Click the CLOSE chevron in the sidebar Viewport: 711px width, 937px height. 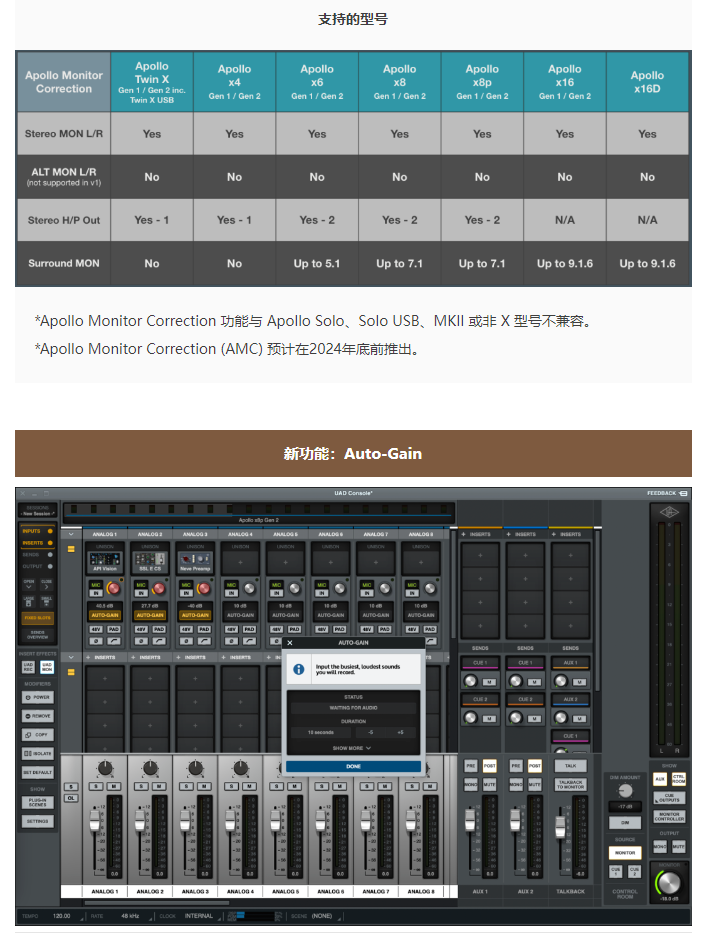tap(47, 584)
